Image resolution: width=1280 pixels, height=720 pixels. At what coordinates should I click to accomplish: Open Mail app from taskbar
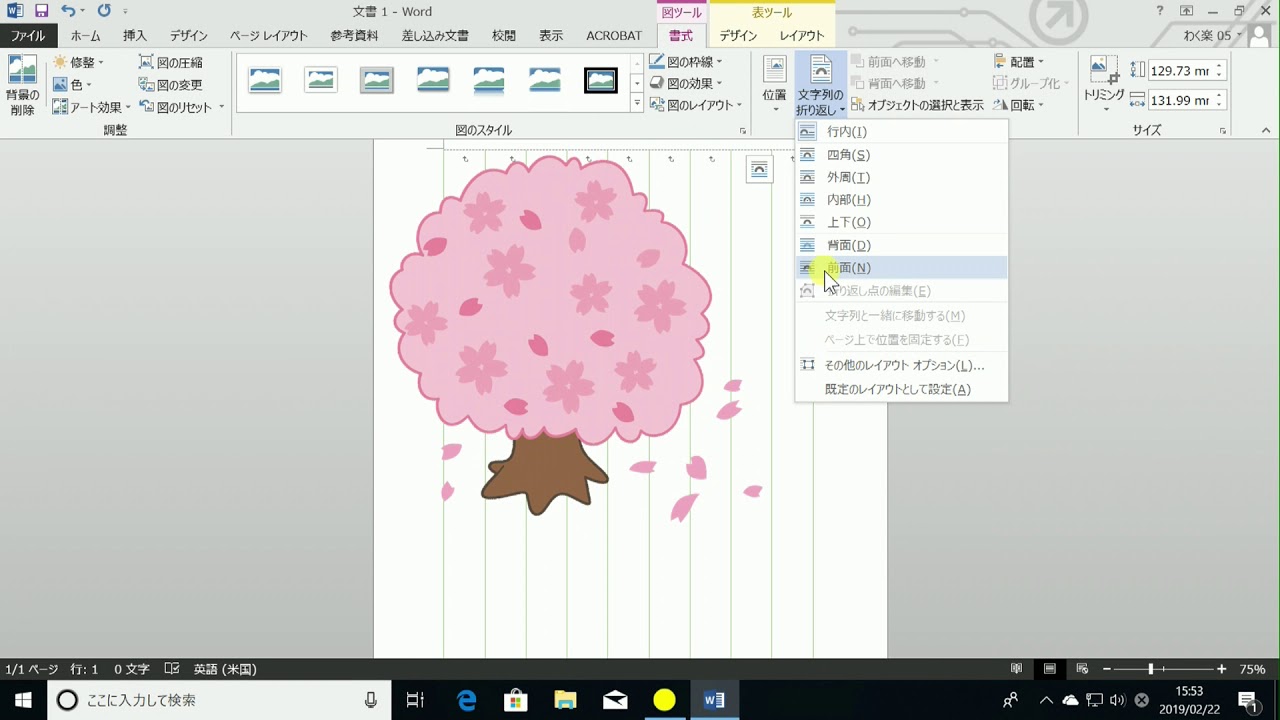pyautogui.click(x=615, y=700)
